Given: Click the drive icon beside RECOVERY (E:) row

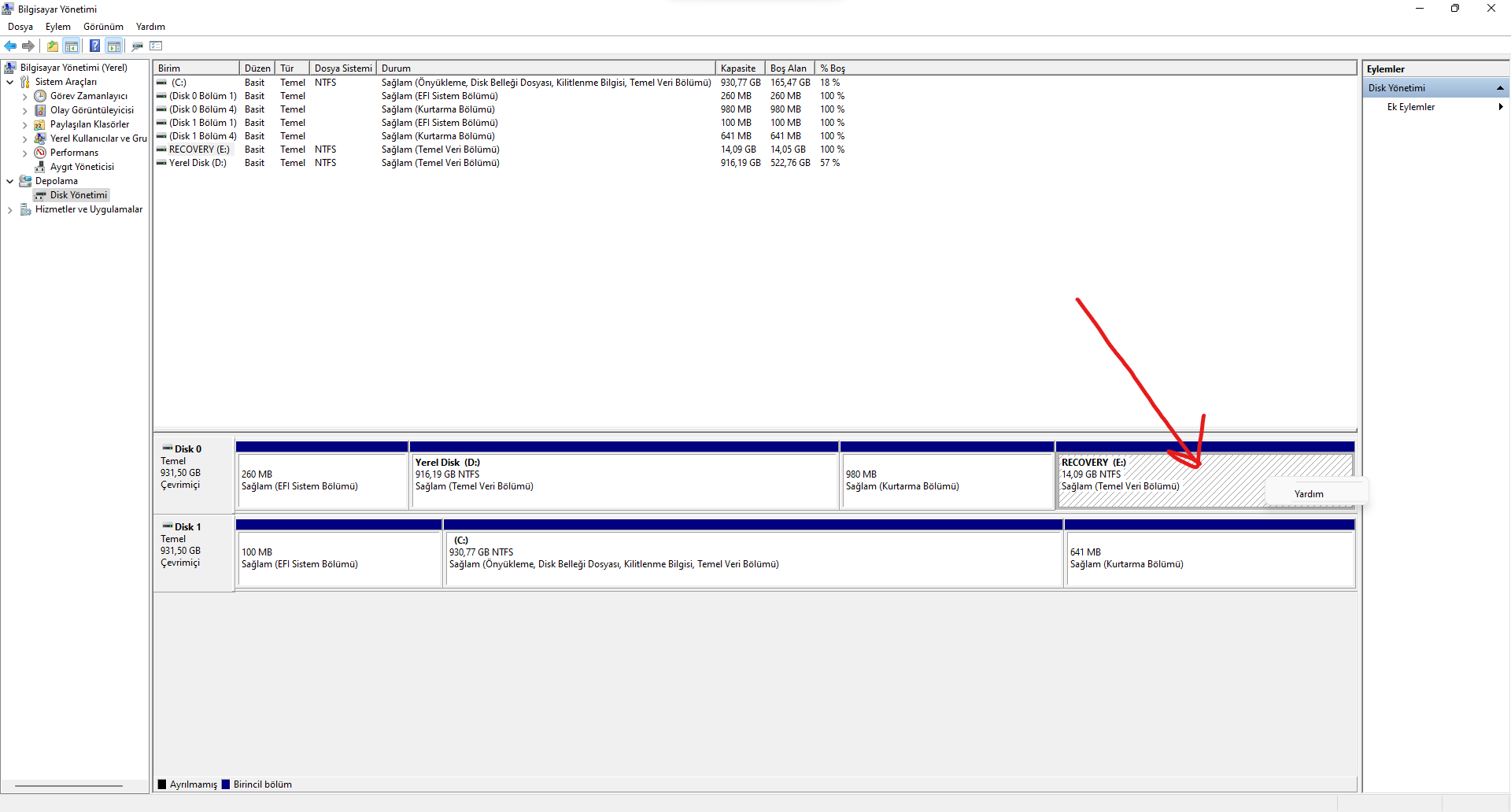Looking at the screenshot, I should pos(161,149).
